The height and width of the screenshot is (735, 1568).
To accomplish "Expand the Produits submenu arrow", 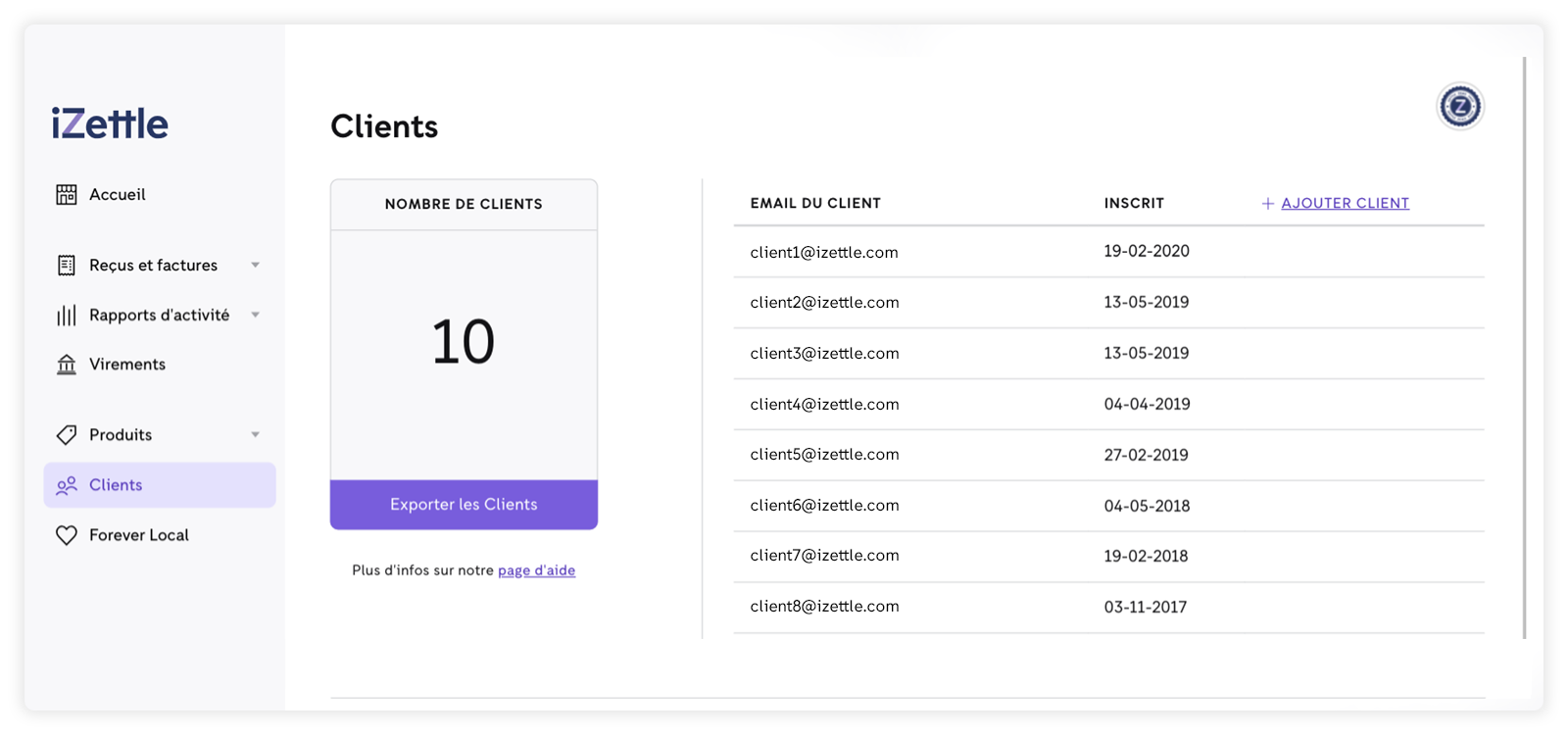I will [x=255, y=435].
